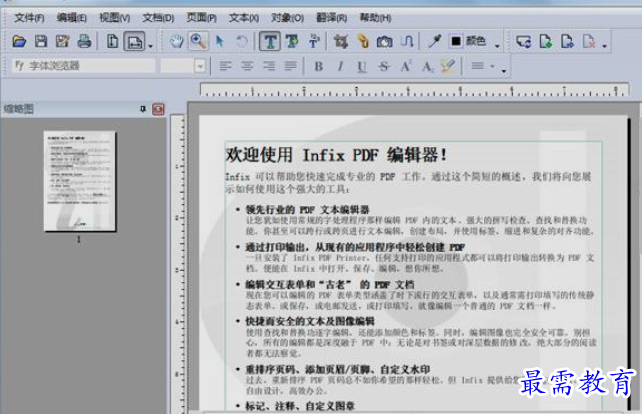Click the bullet 快捷而安全的文本及图像编辑
Screen dimensions: 642x414
(310, 321)
